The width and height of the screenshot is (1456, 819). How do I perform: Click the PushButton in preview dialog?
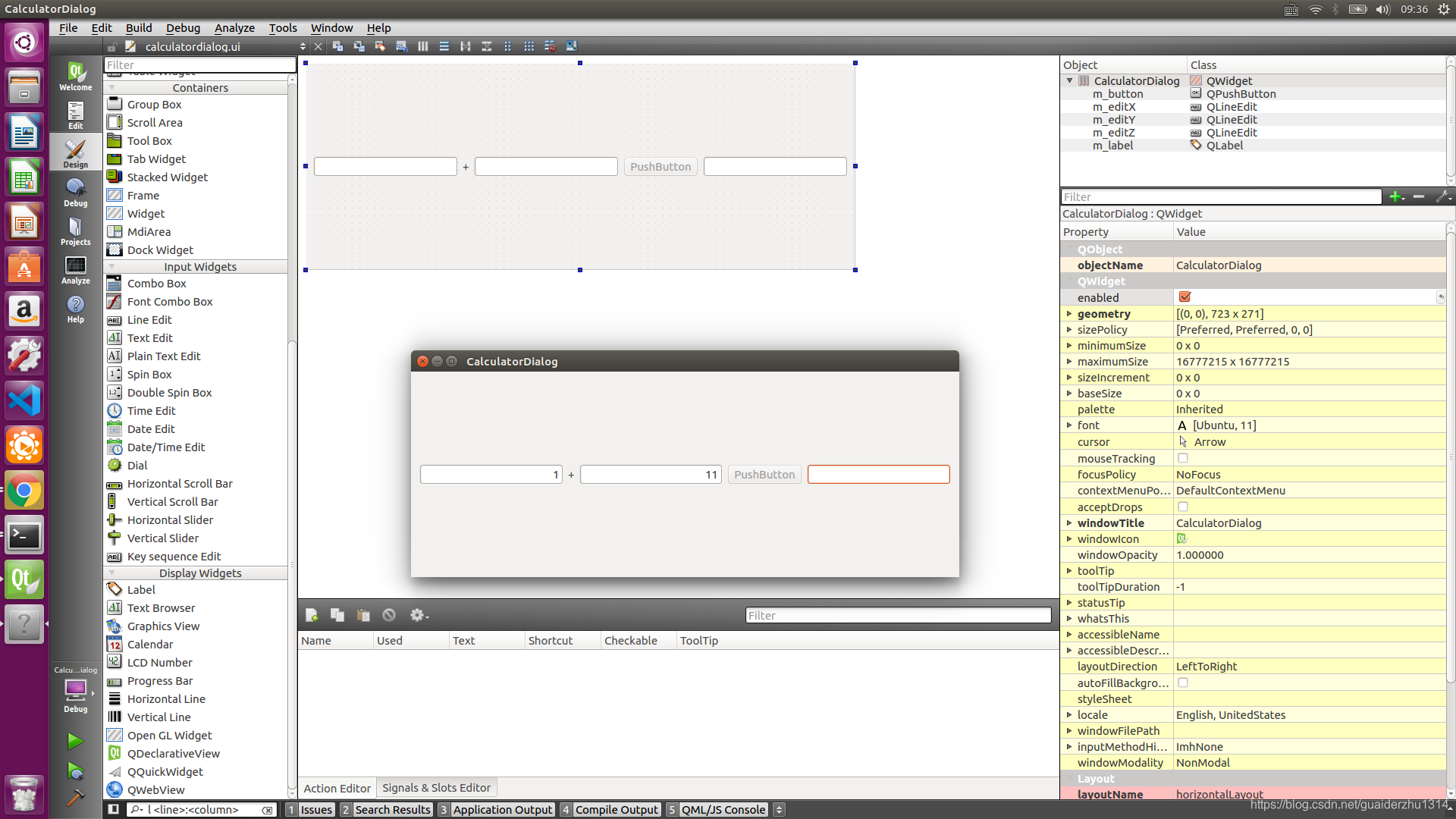click(x=764, y=473)
